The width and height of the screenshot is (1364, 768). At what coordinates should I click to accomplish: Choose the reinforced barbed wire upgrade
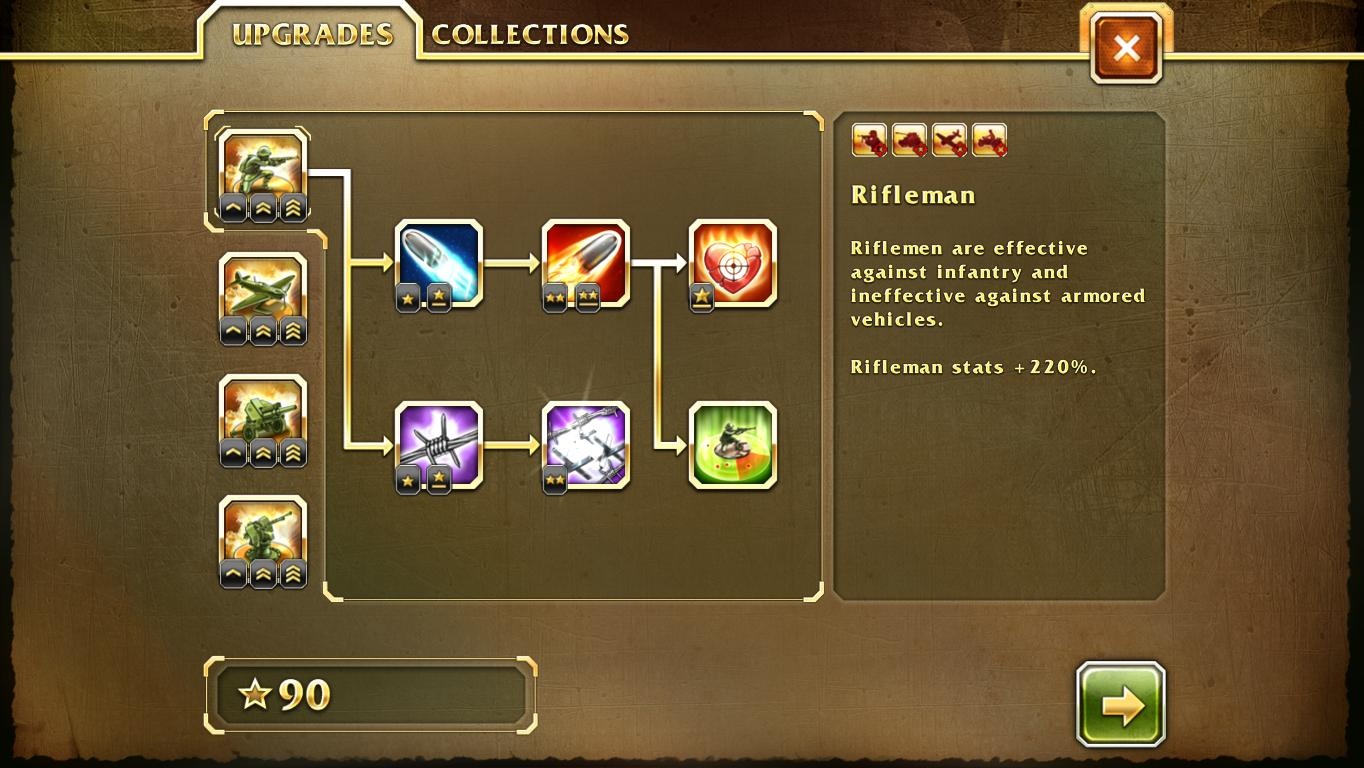(586, 445)
